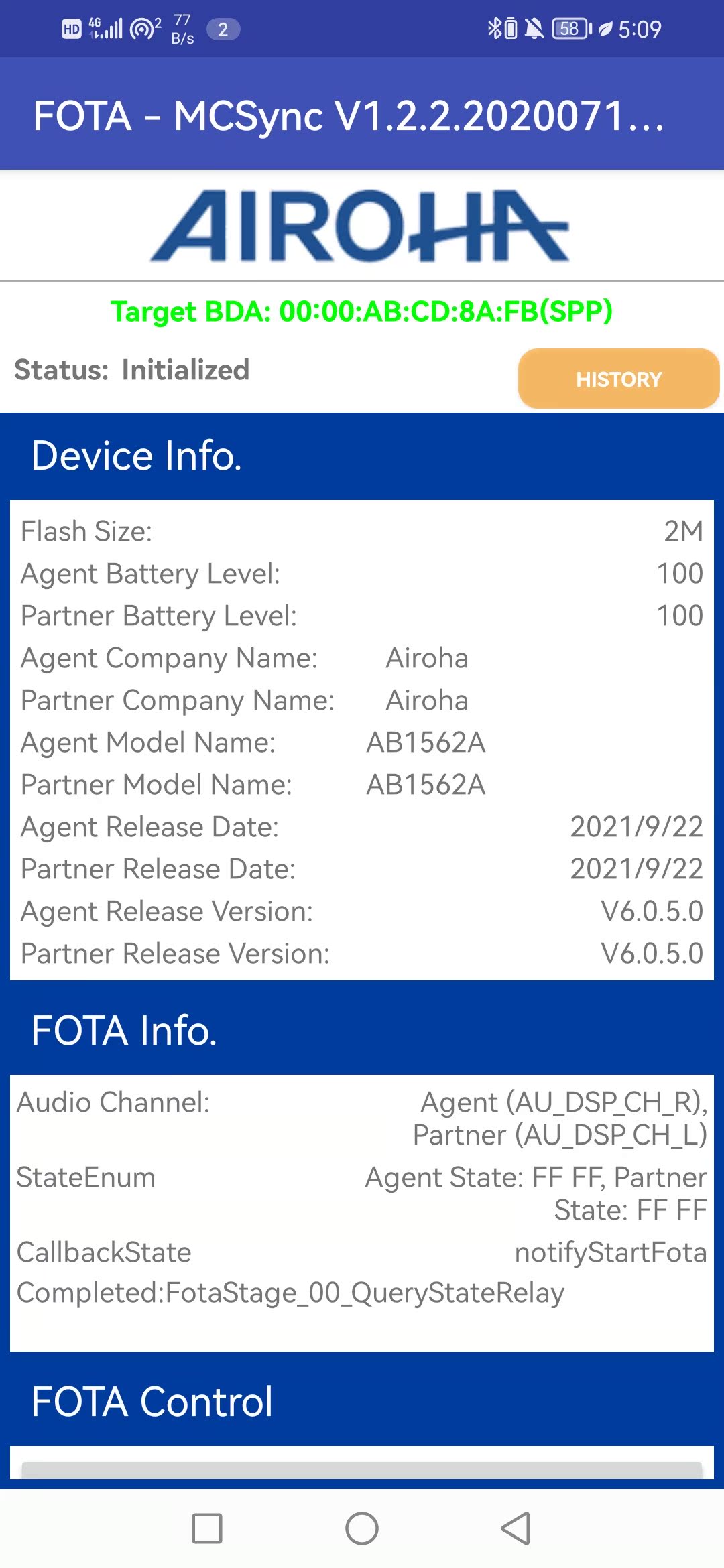Viewport: 724px width, 1568px height.
Task: Open recent apps with the square button
Action: [207, 1528]
